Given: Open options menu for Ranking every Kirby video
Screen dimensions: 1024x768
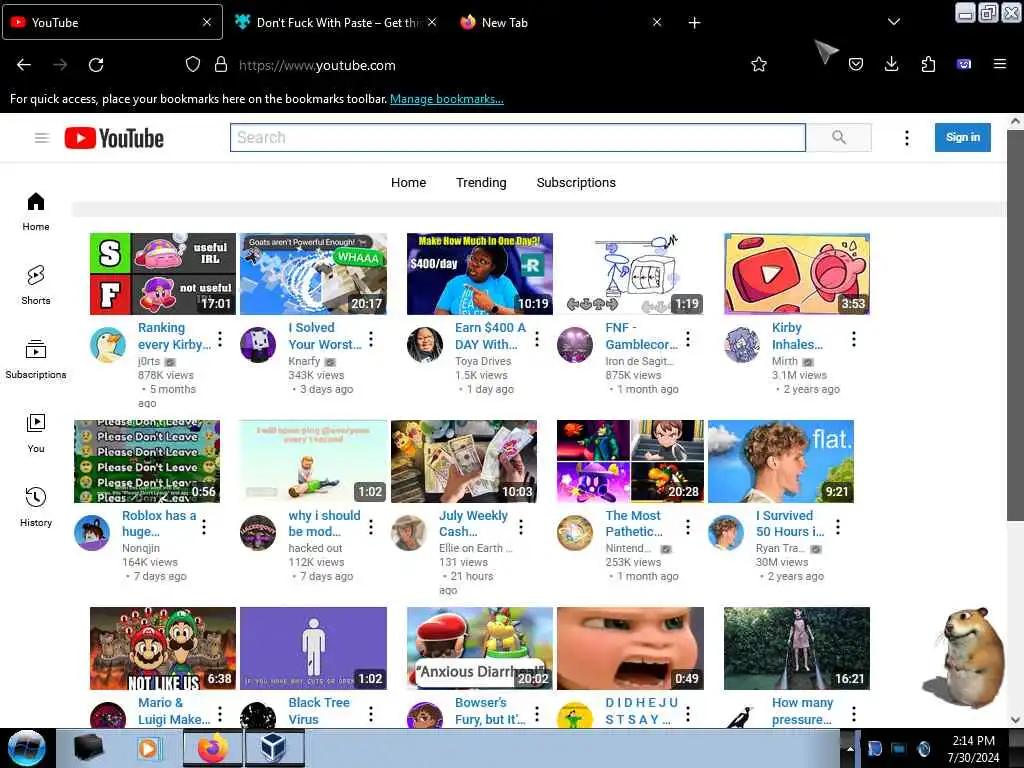Looking at the screenshot, I should coord(220,339).
